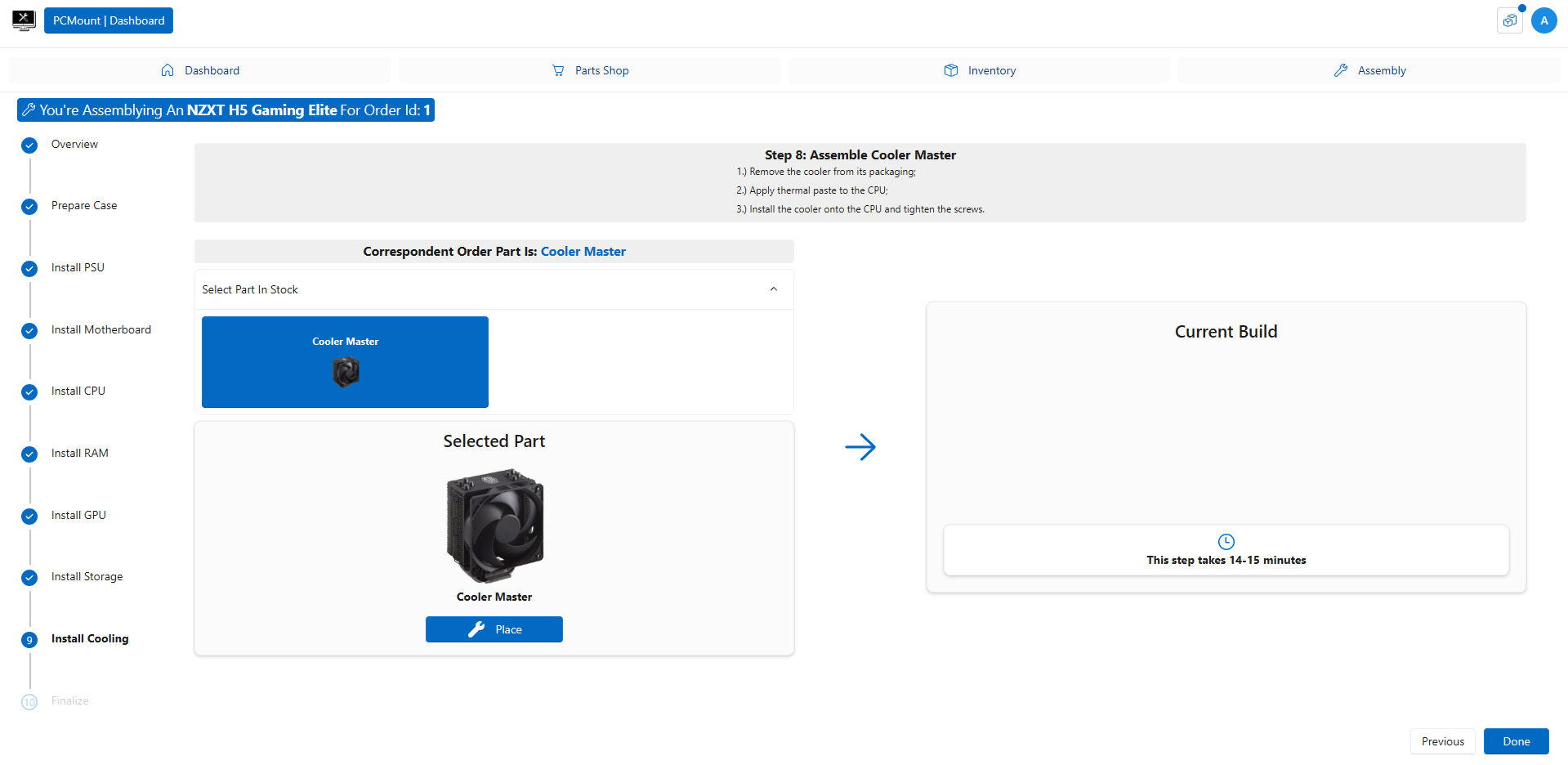Jump to the Overview step label
1568x765 pixels.
(x=74, y=144)
